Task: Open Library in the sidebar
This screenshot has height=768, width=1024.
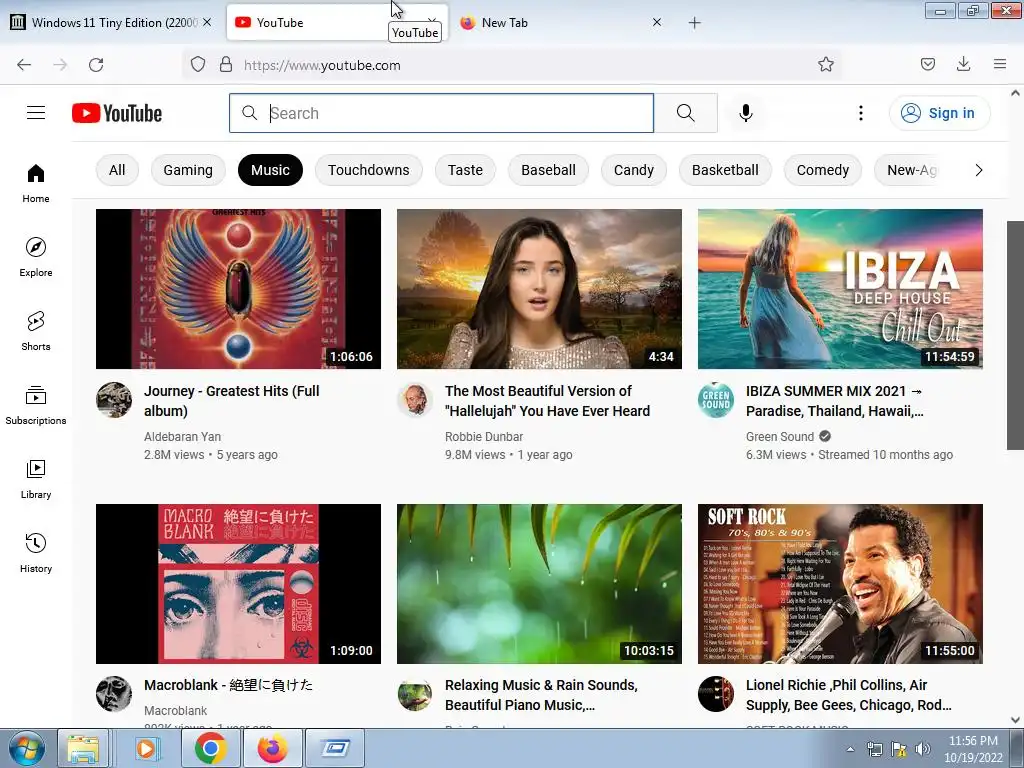Action: pos(36,479)
